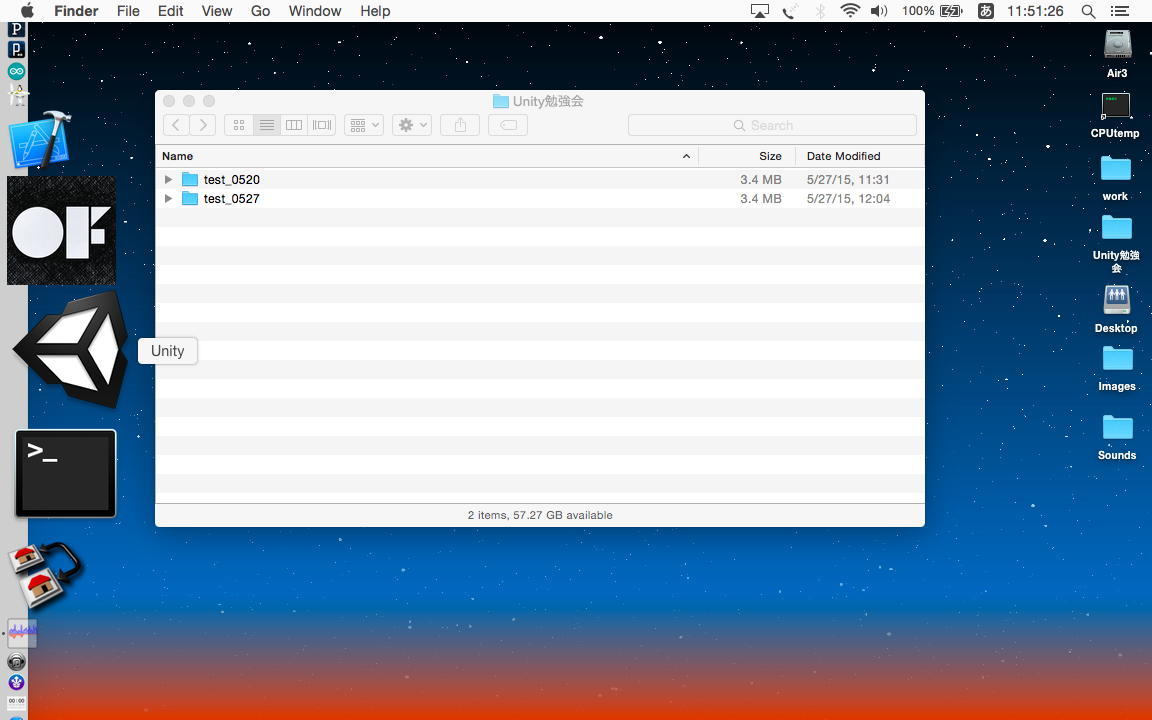
Task: Click the Edit Tags toolbar button
Action: click(x=508, y=125)
